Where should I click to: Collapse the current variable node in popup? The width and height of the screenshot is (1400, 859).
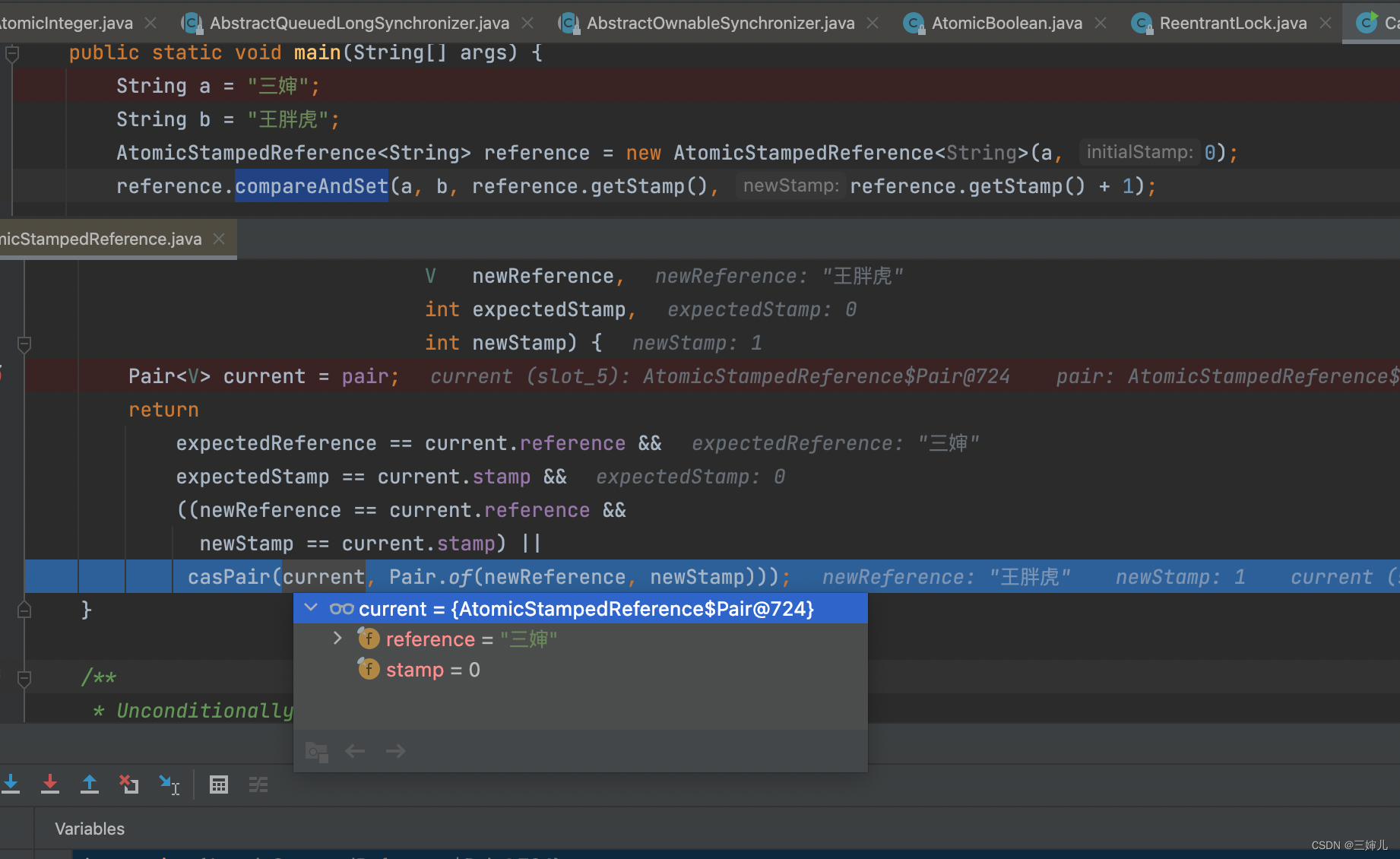(x=311, y=608)
